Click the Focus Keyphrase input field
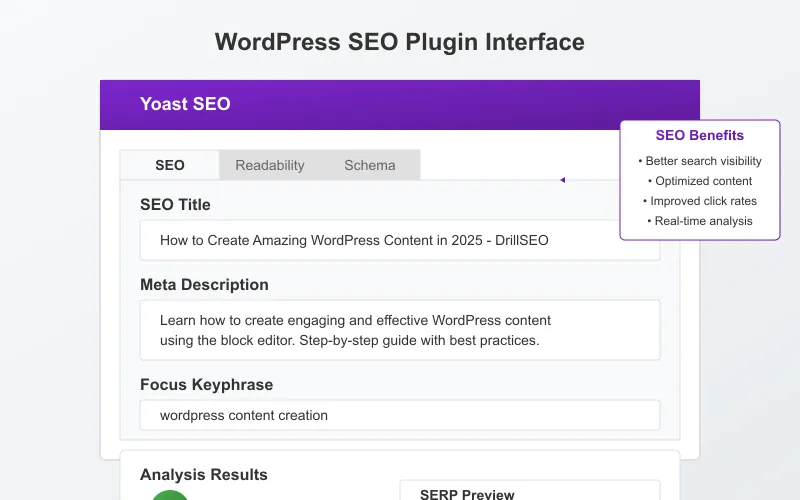 point(399,415)
